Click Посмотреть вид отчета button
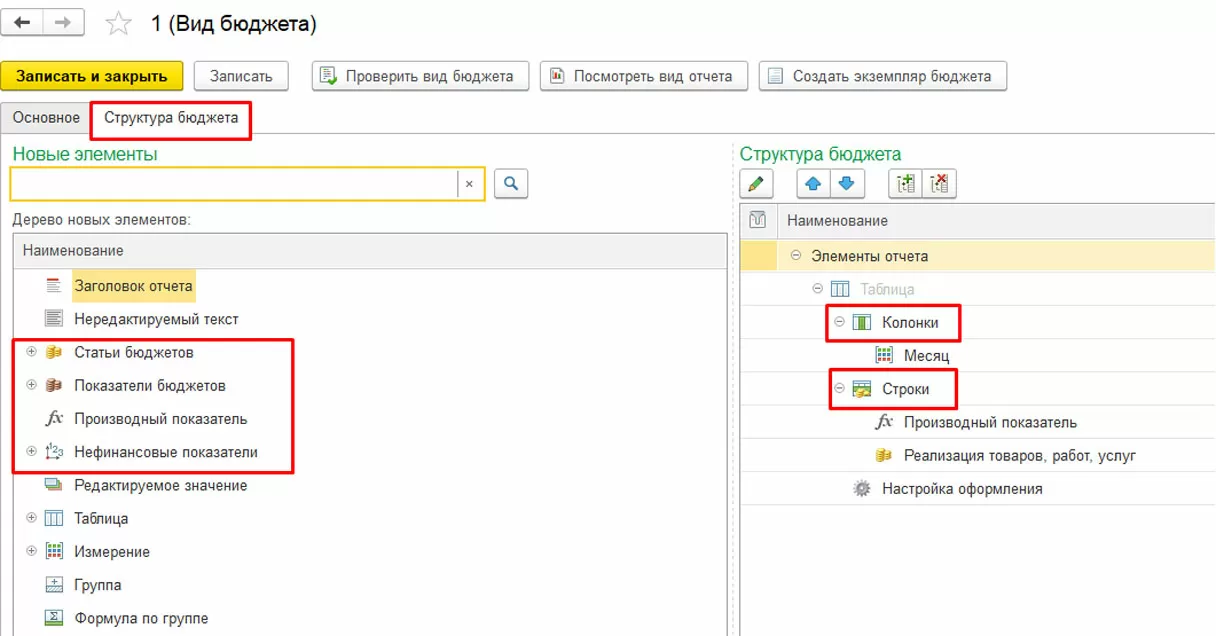The width and height of the screenshot is (1216, 636). click(x=644, y=76)
